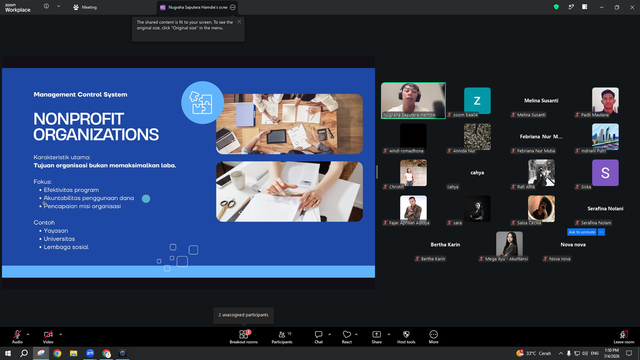Show hidden system tray icons
The width and height of the screenshot is (640, 360).
561,353
